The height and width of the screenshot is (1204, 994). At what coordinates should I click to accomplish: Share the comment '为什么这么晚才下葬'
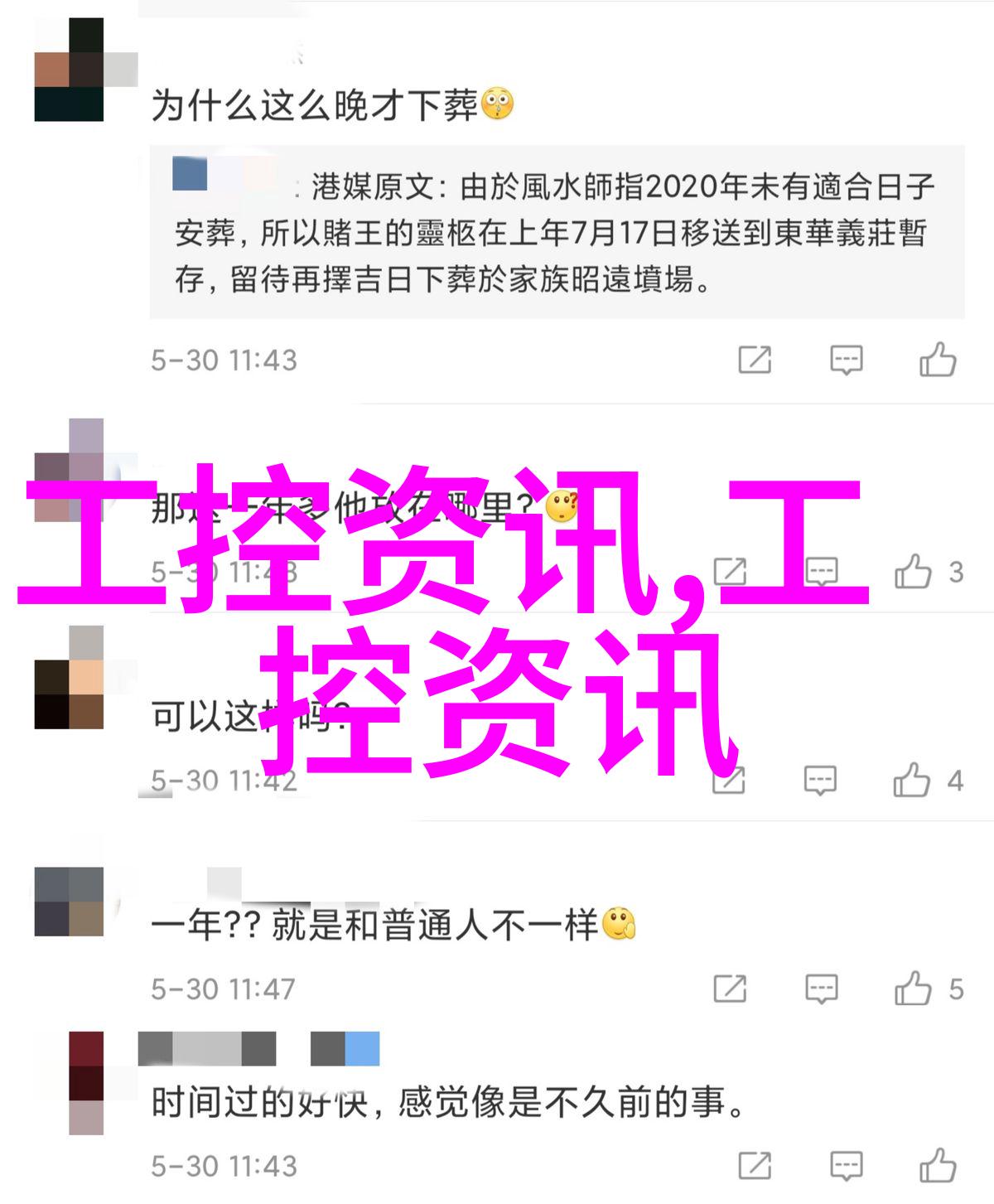coord(755,360)
